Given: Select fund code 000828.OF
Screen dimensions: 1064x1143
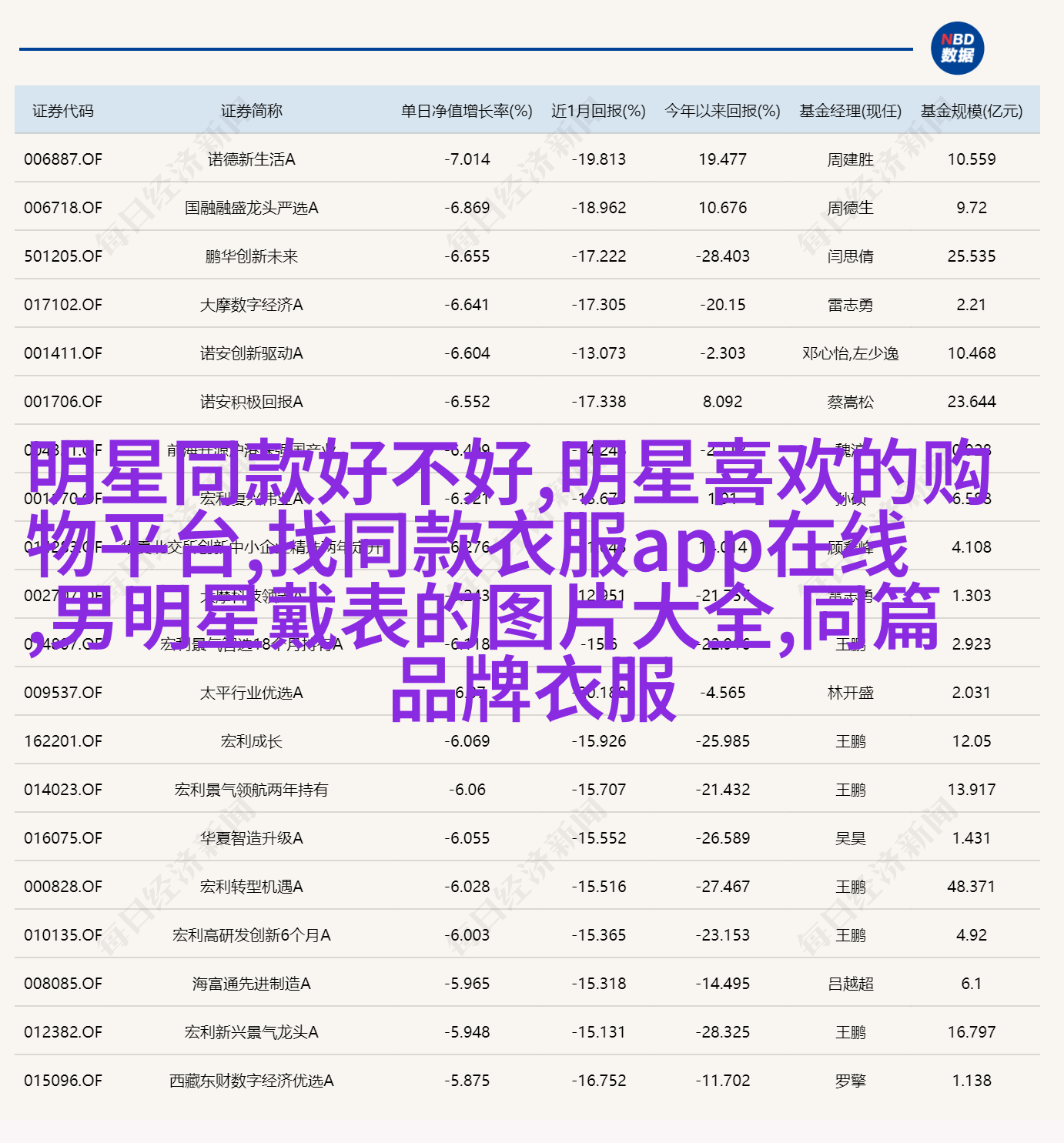Looking at the screenshot, I should 63,887.
